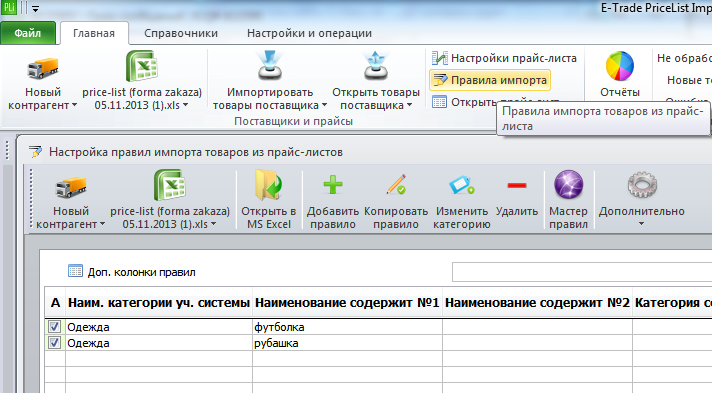Screen dimensions: 712x393
Task: Toggle the checkbox in футболка row
Action: [x=54, y=327]
